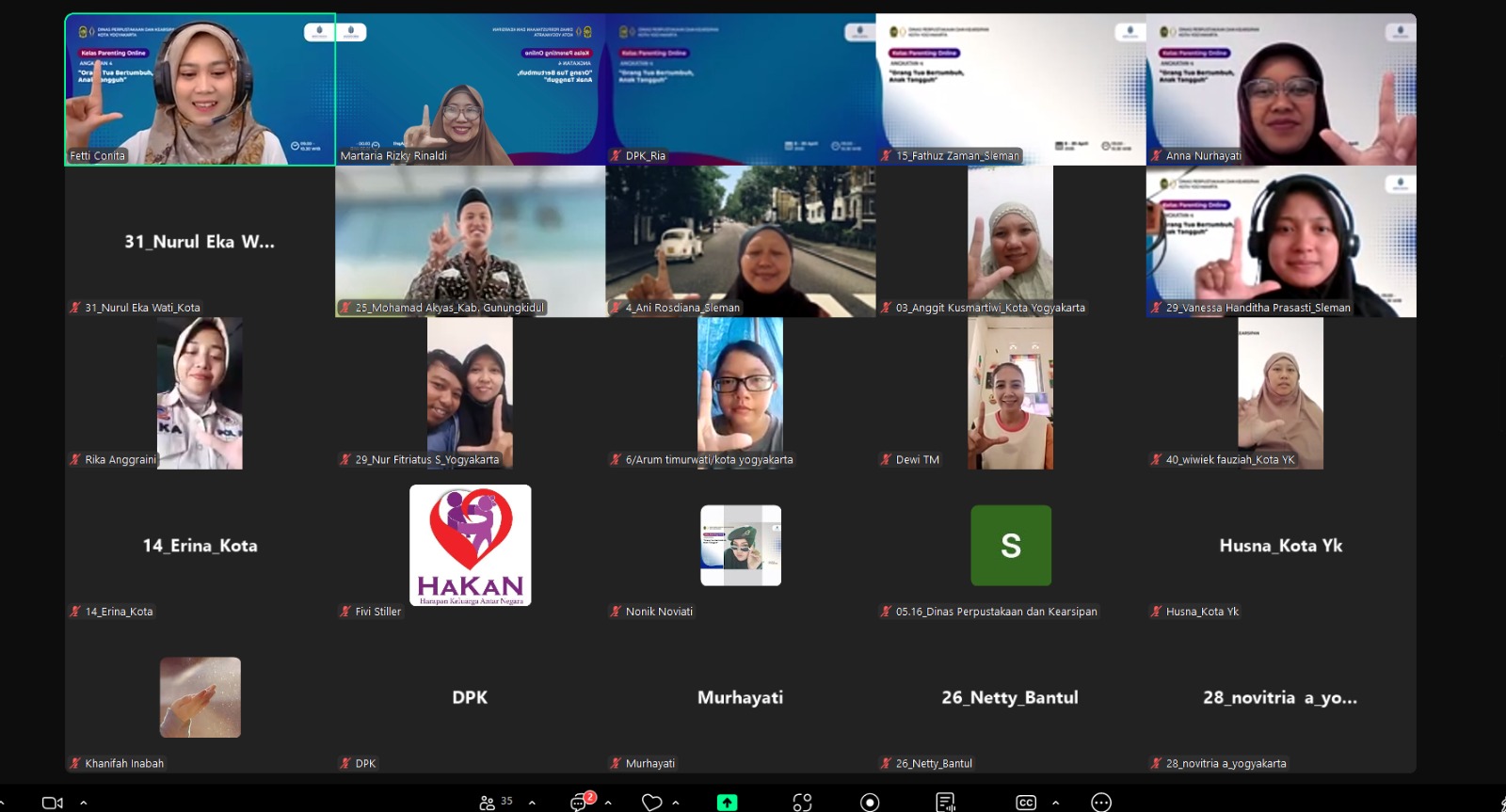Open the apps icon in the toolbar
This screenshot has width=1506, height=812.
(802, 803)
